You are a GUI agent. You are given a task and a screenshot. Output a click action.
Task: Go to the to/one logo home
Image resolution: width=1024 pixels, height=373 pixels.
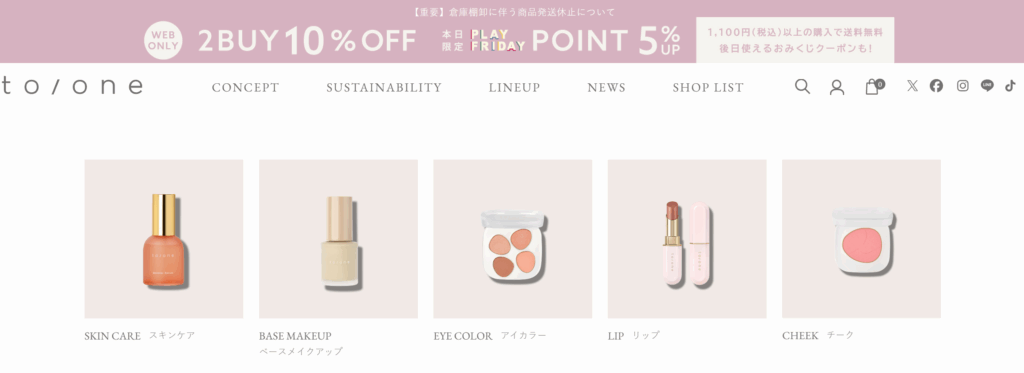(72, 86)
